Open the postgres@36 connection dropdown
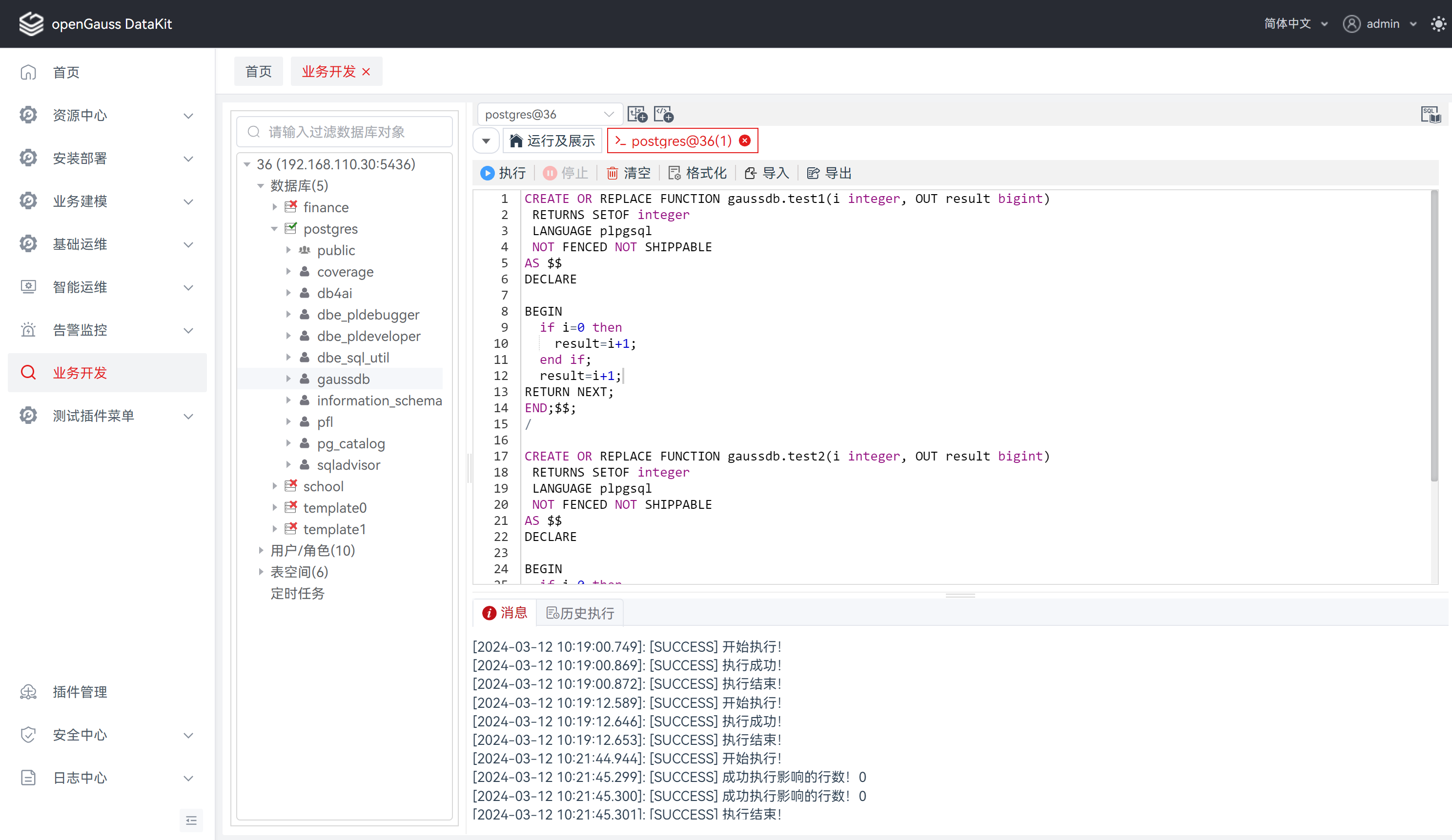The height and width of the screenshot is (840, 1452). (549, 115)
